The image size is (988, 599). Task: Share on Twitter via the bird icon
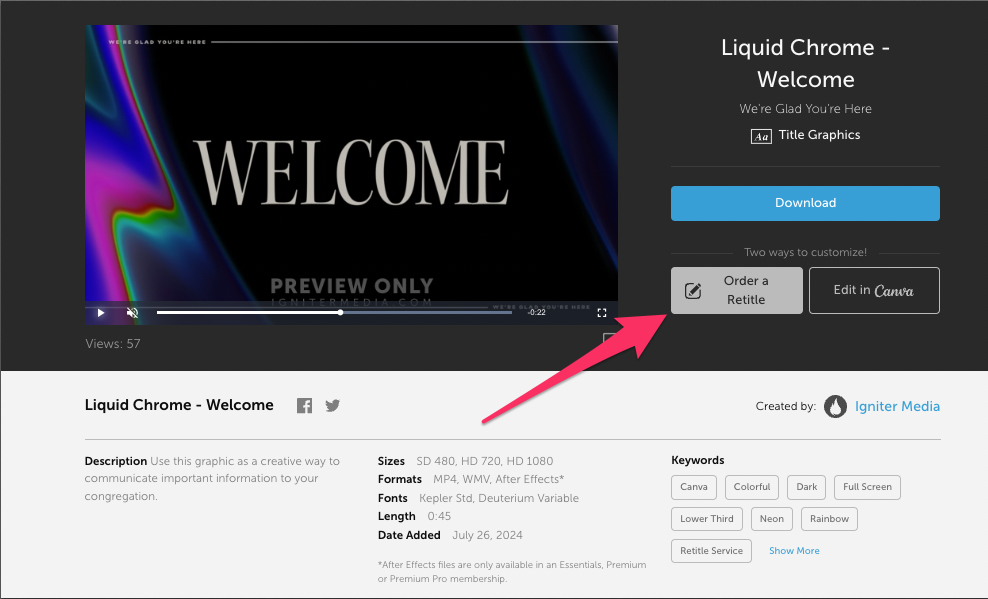(x=333, y=406)
